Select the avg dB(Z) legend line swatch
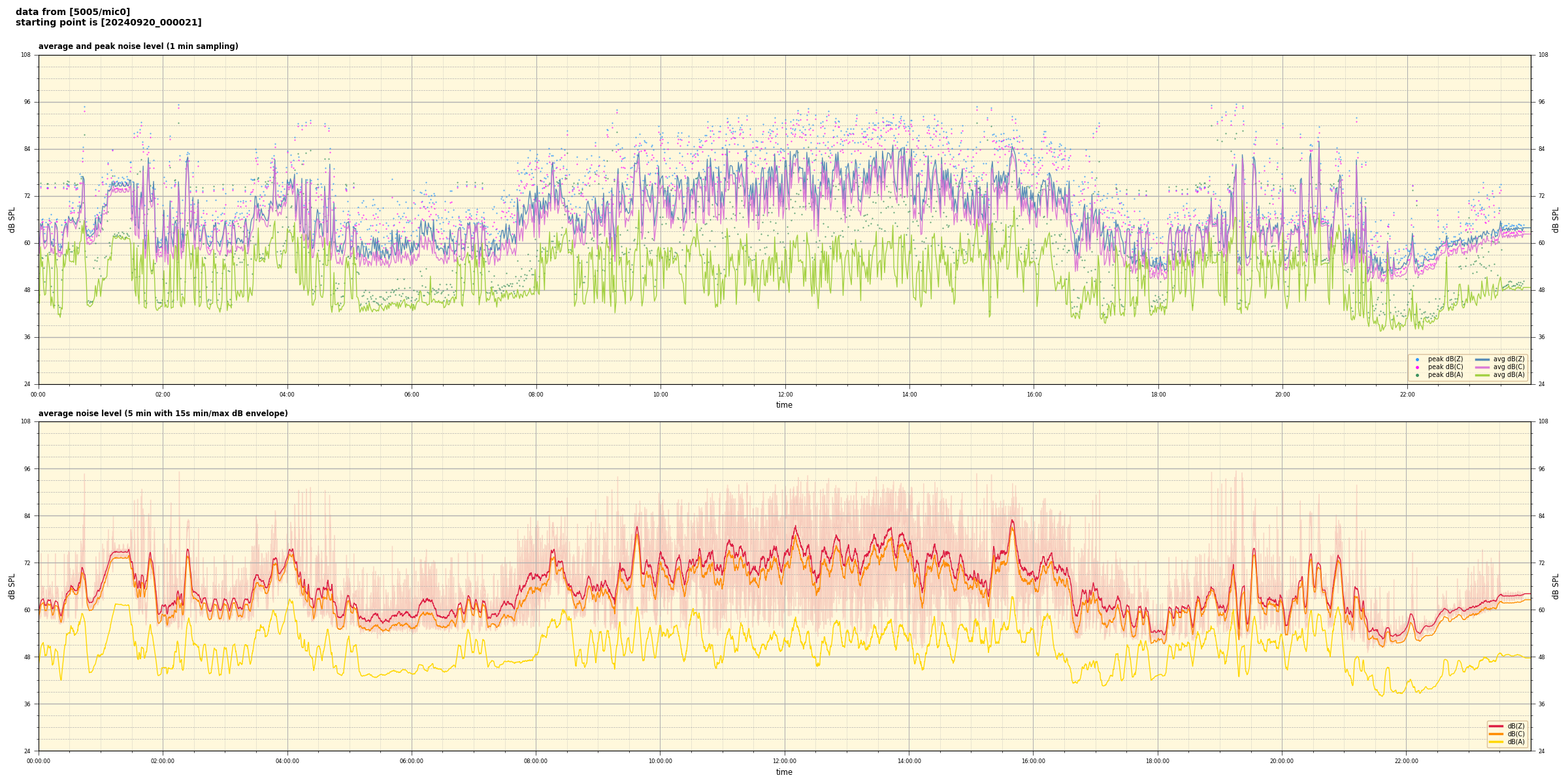This screenshot has height=784, width=1568. coord(1482,359)
